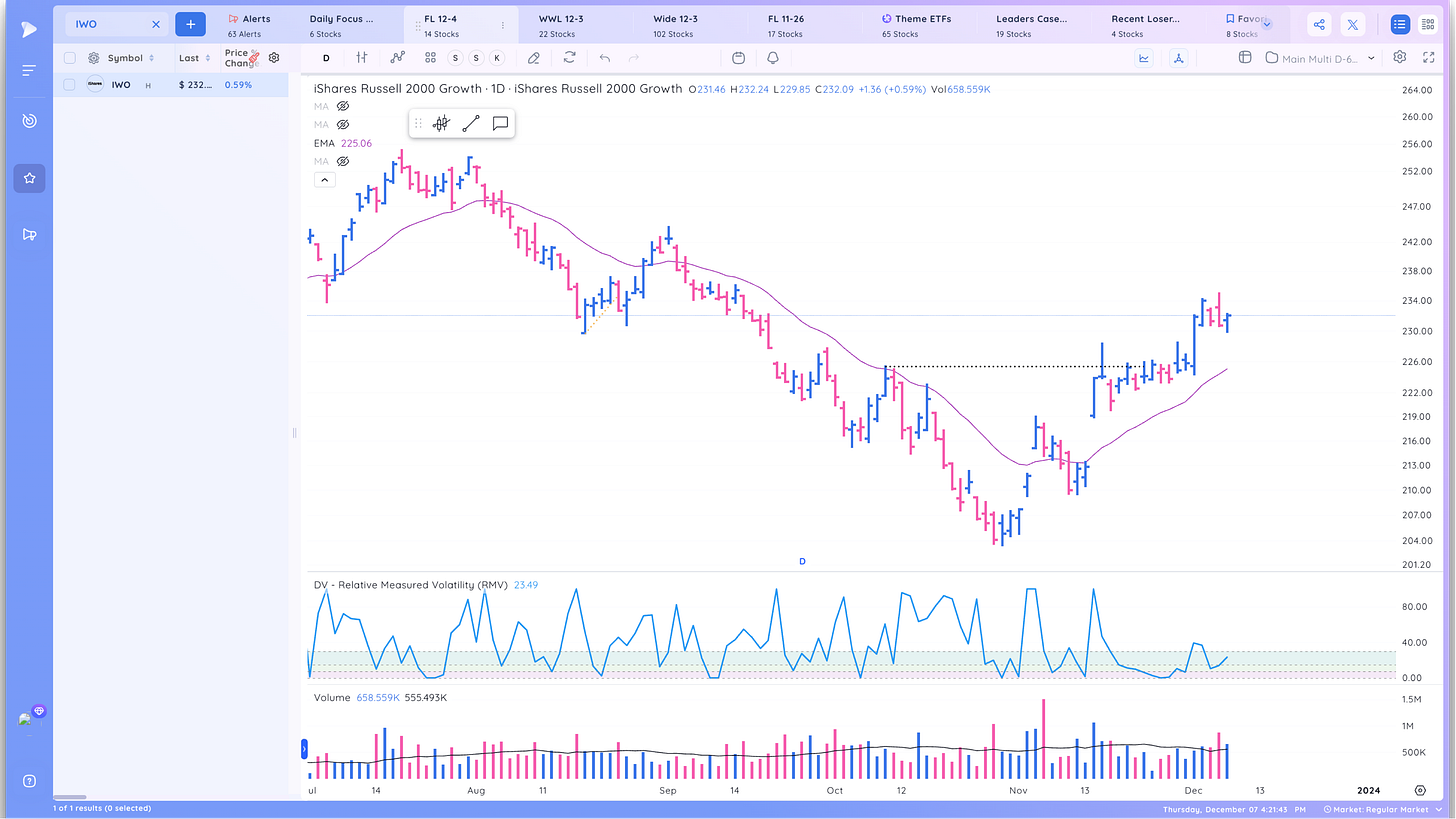Open the indicators icon in chart toolbar
Viewport: 1456px width, 819px height.
click(398, 58)
